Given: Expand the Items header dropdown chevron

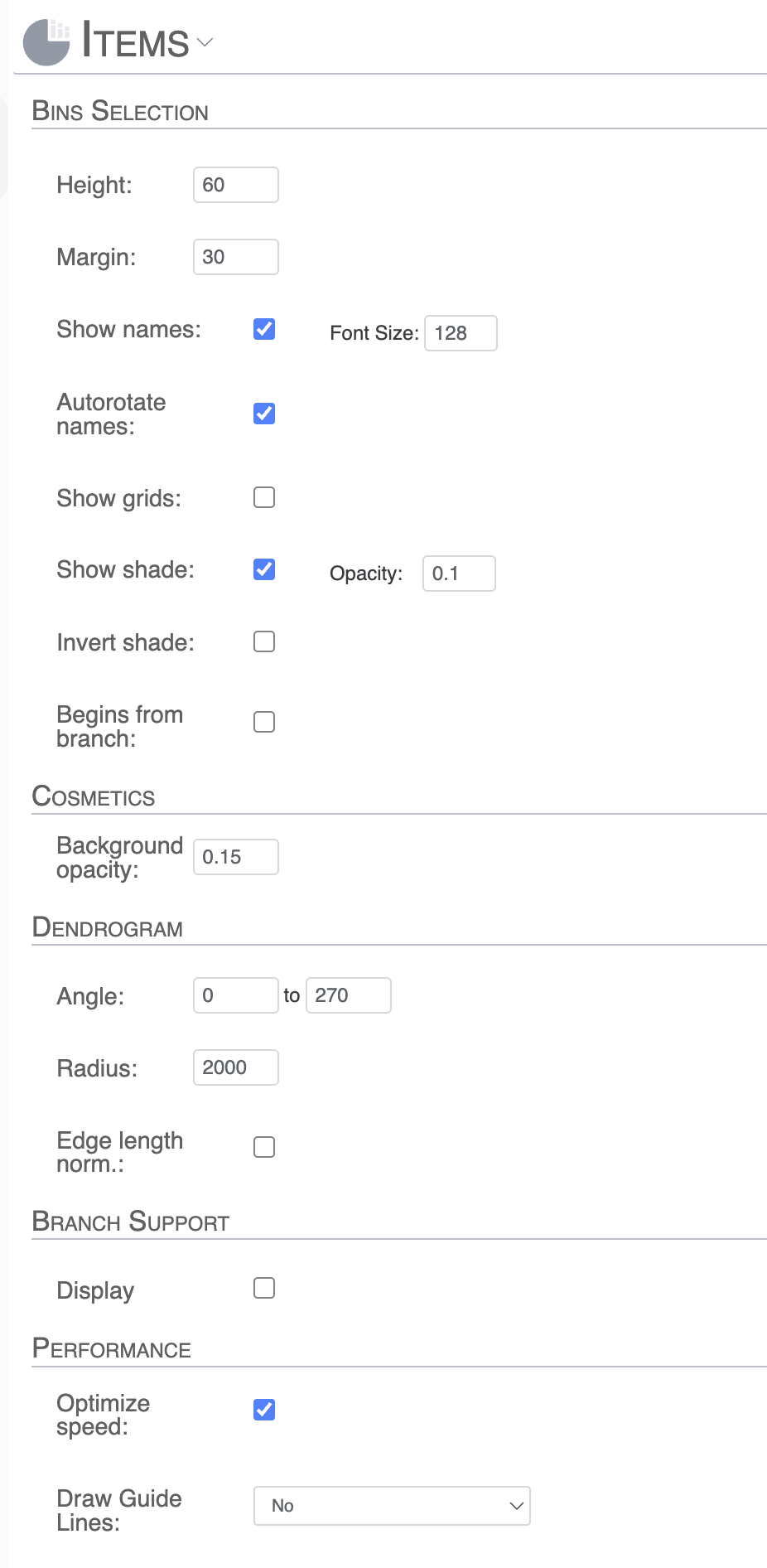Looking at the screenshot, I should pos(205,41).
